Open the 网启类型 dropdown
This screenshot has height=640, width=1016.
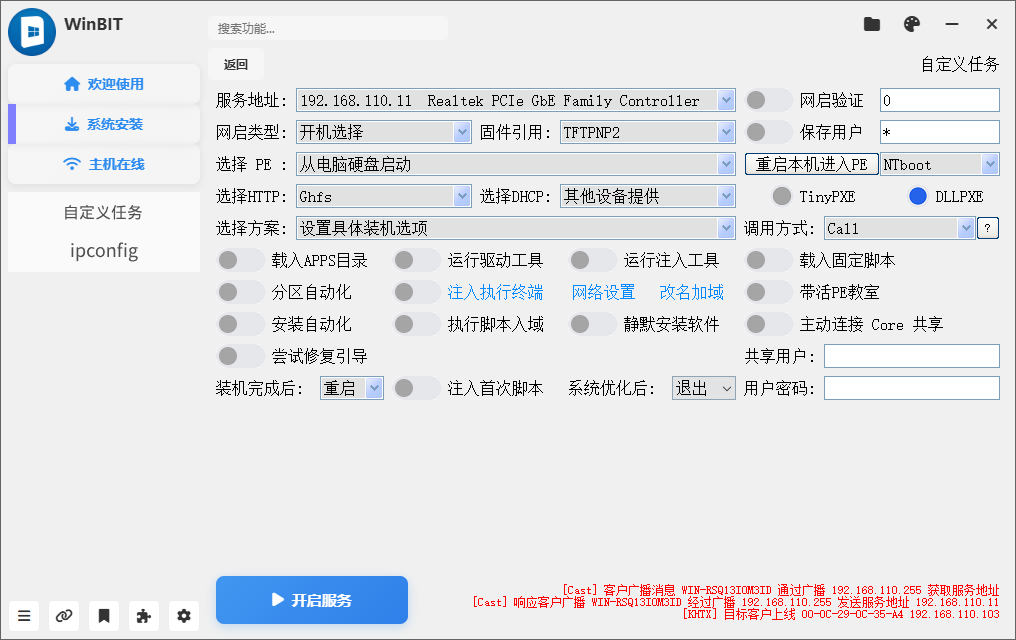(384, 132)
